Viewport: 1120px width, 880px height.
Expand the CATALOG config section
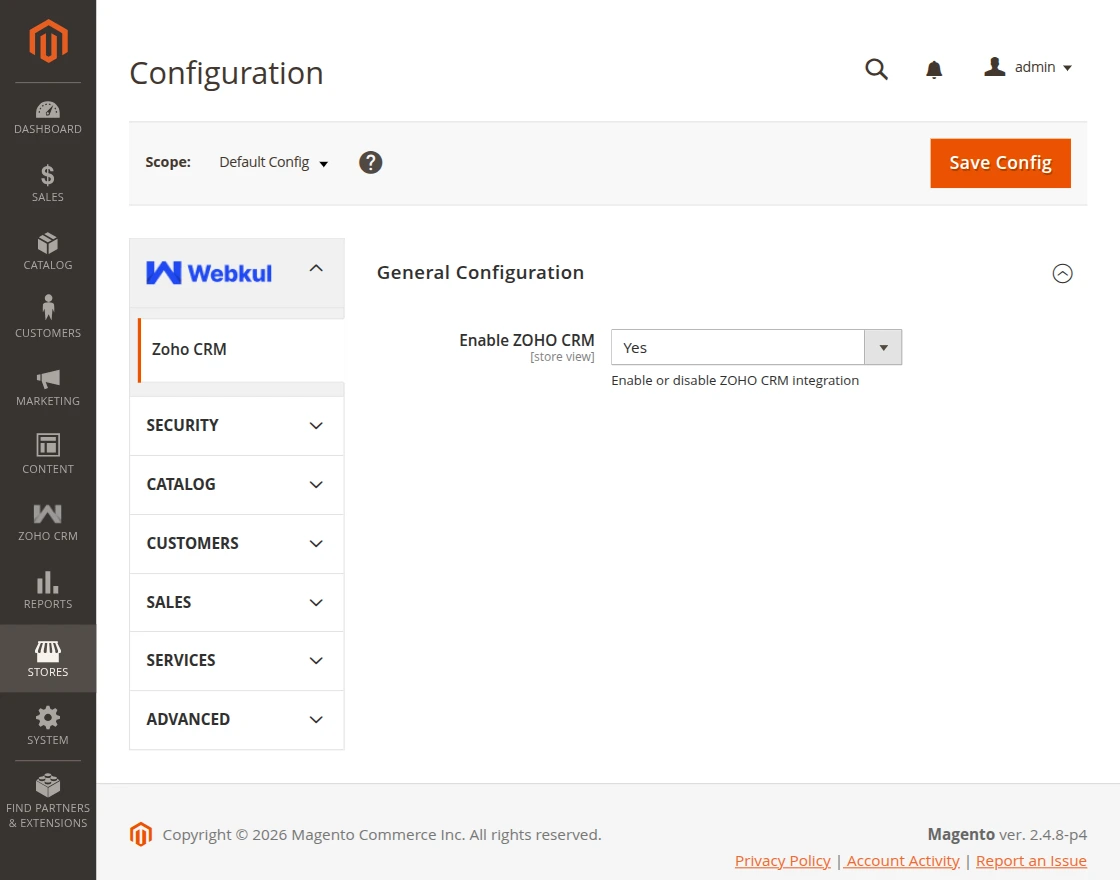tap(236, 484)
